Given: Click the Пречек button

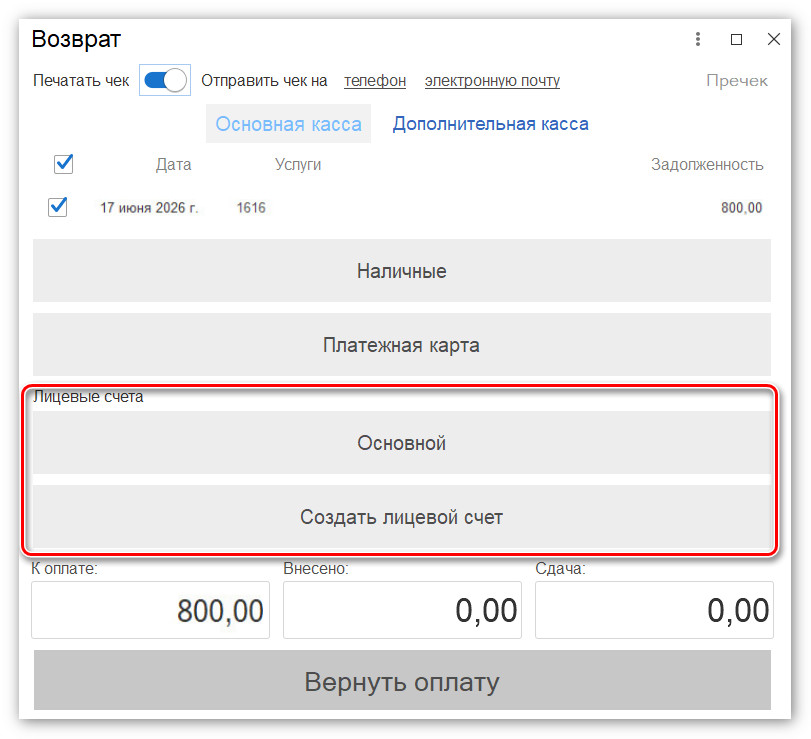Looking at the screenshot, I should point(737,81).
